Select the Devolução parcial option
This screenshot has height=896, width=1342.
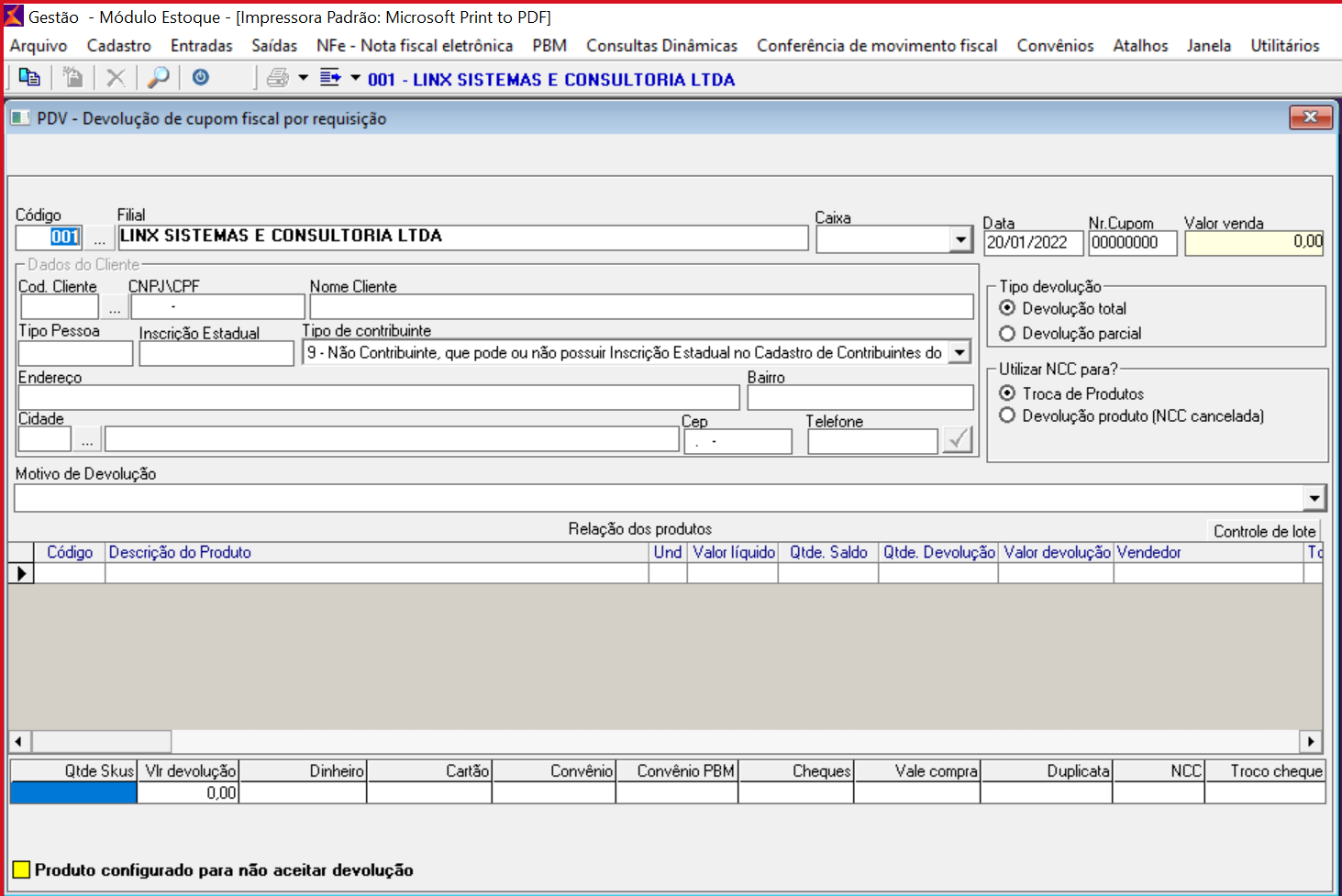point(1008,334)
